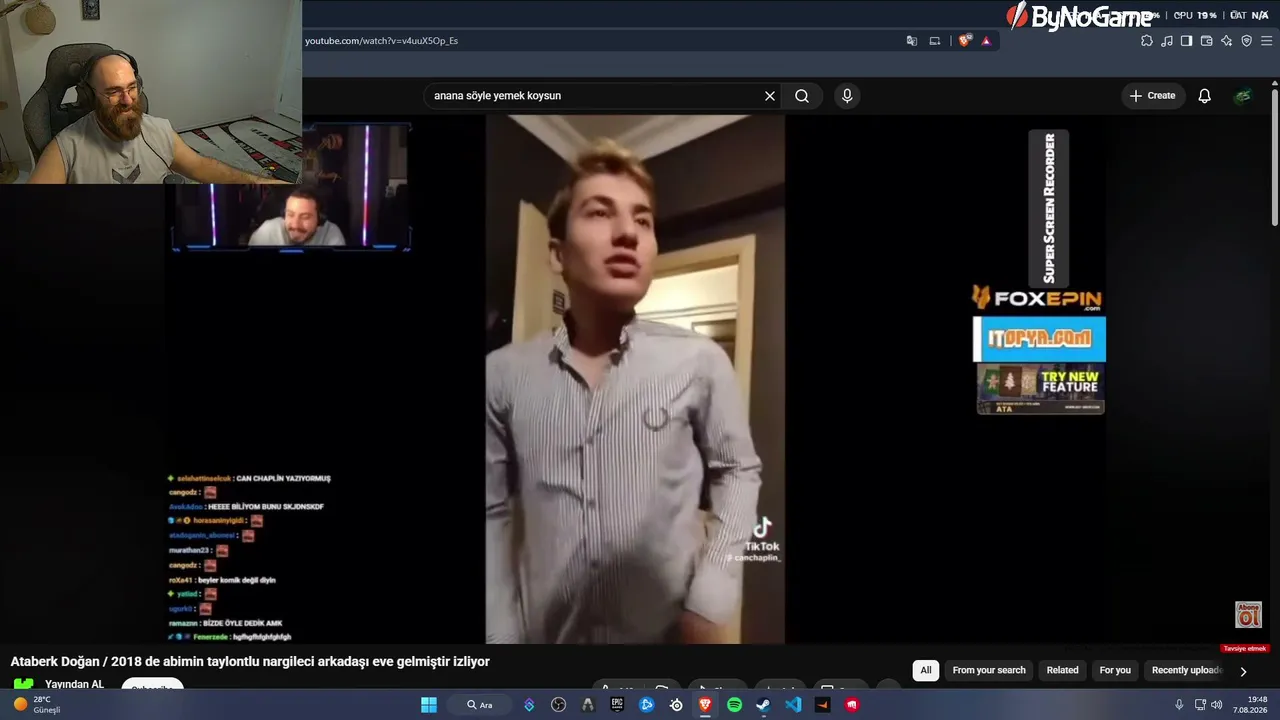Viewport: 1280px width, 720px height.
Task: Select the All filter chip
Action: [x=926, y=670]
